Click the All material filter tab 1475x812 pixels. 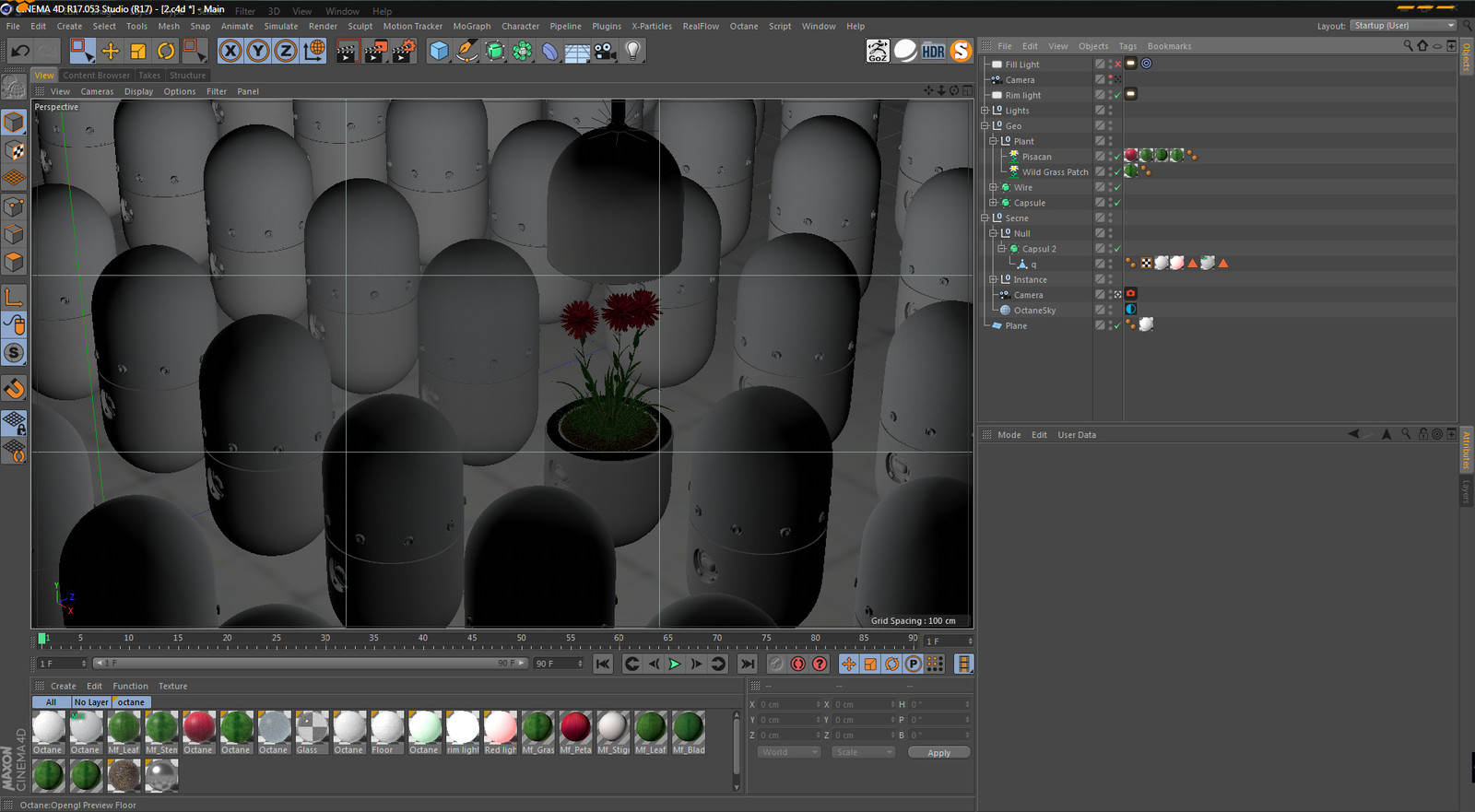point(52,702)
